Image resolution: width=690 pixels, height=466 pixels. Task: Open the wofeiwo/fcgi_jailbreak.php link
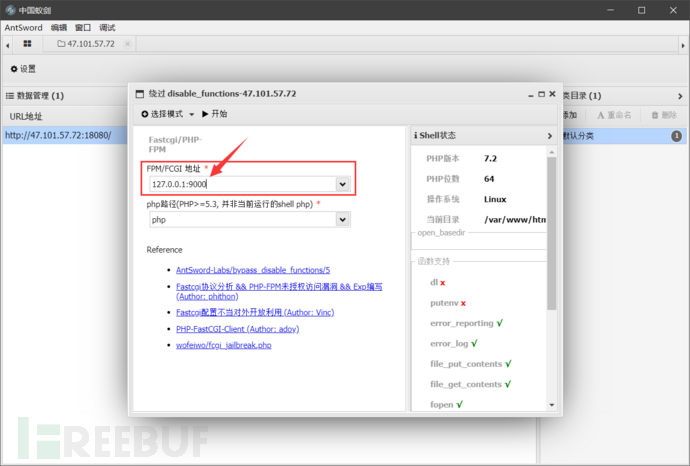(224, 345)
